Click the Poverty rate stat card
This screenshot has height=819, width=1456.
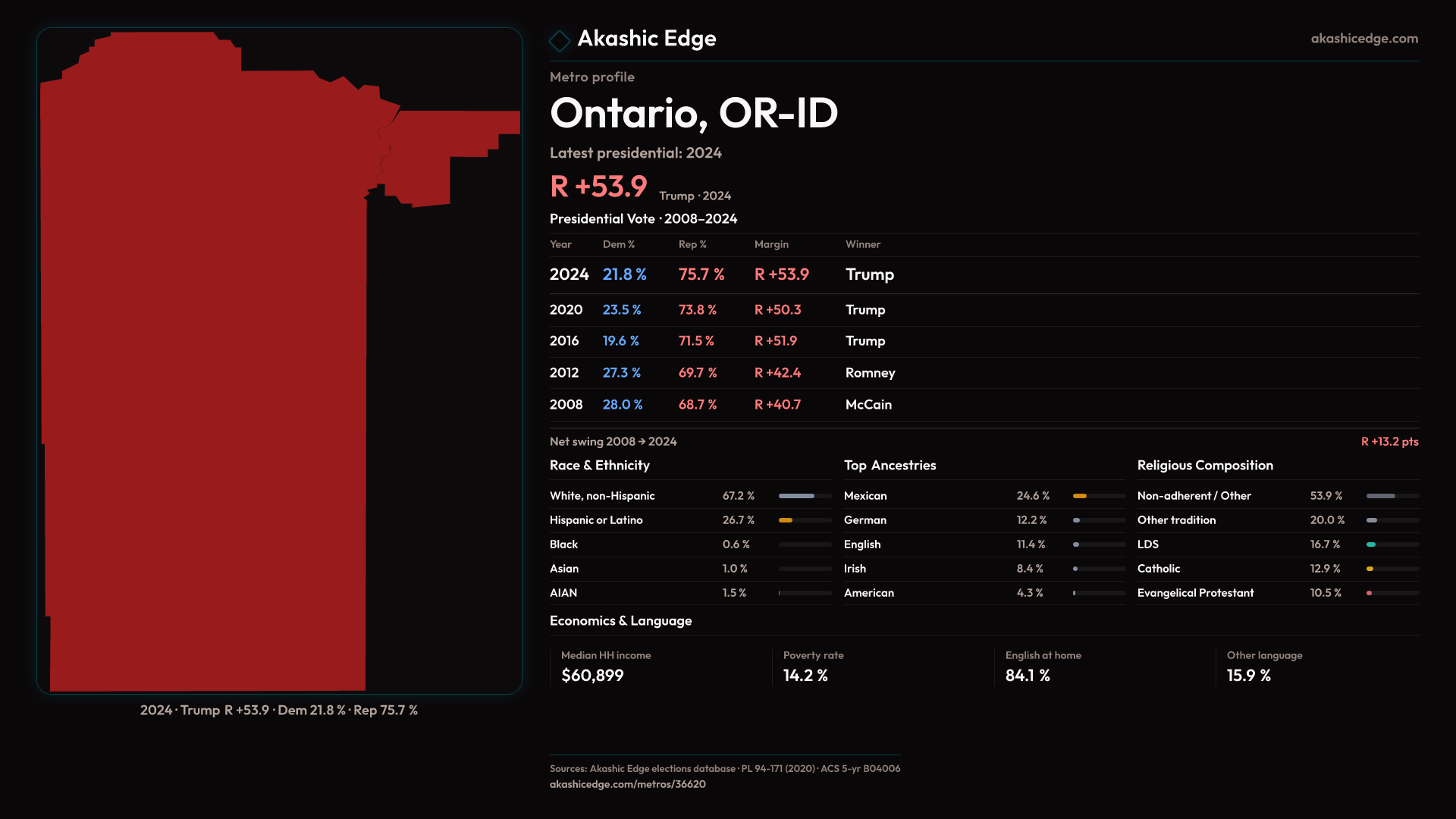(x=812, y=666)
